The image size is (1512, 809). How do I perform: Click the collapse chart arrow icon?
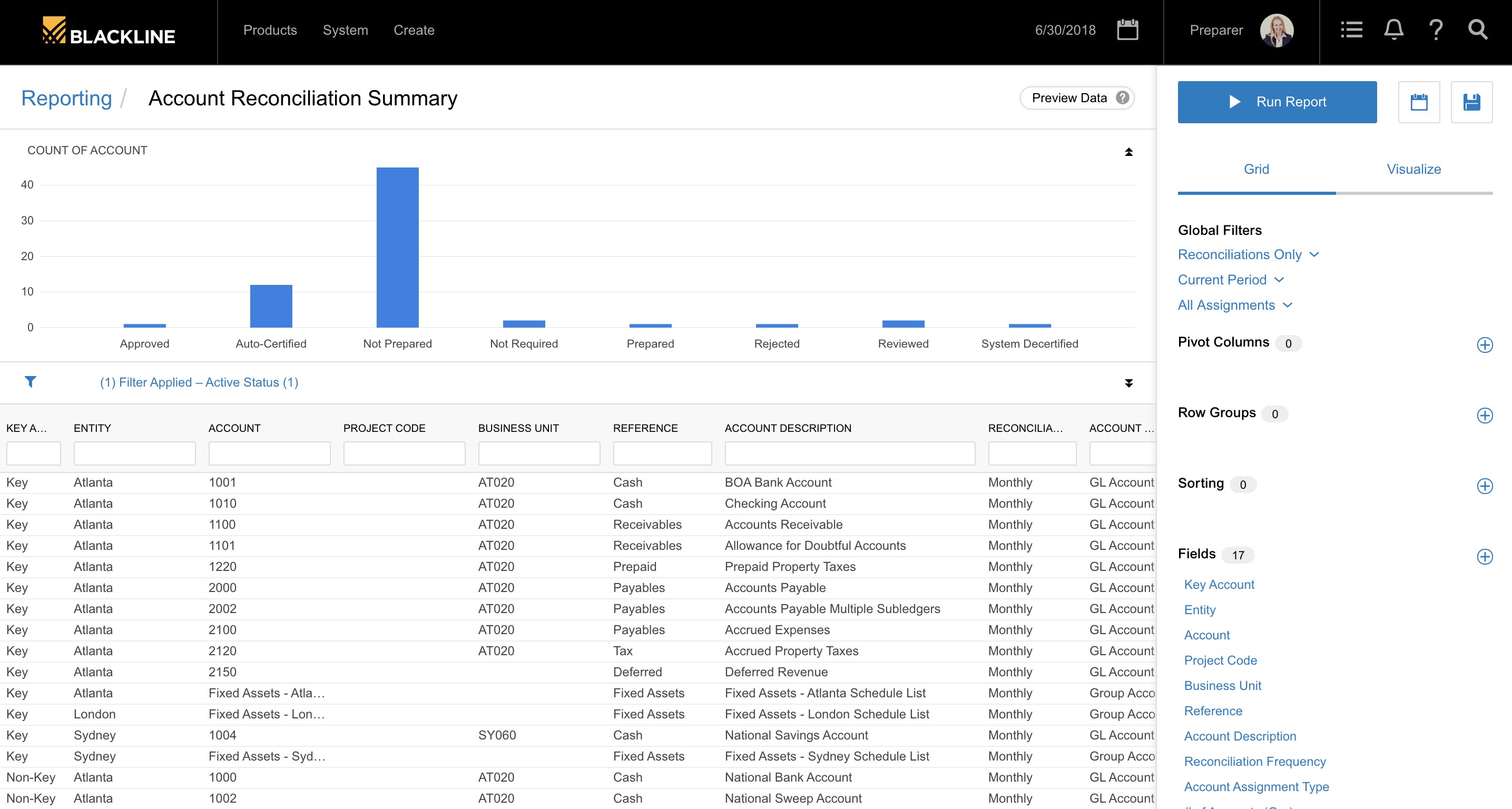(1128, 152)
